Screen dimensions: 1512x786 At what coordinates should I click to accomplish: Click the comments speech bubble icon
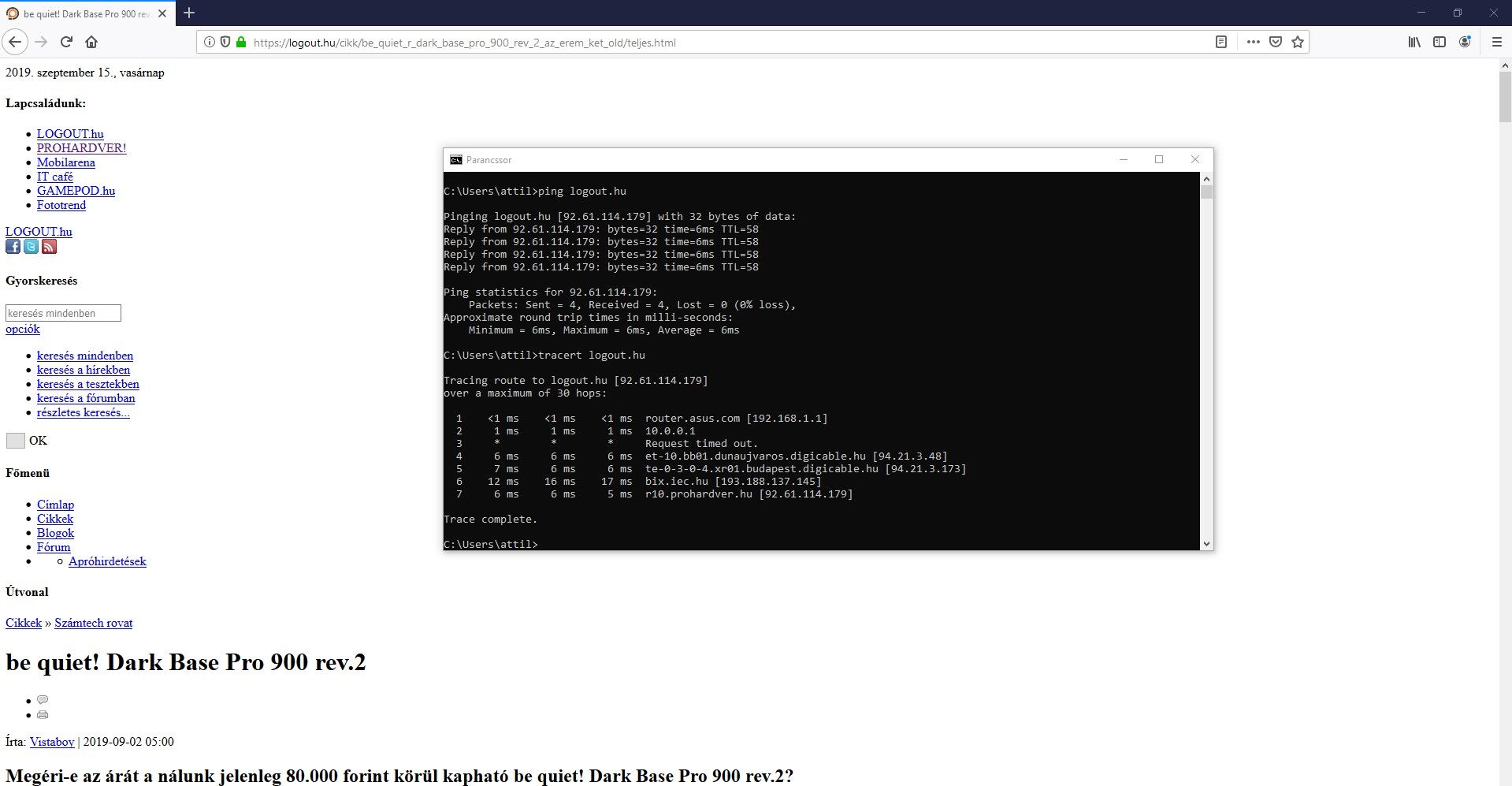click(43, 700)
